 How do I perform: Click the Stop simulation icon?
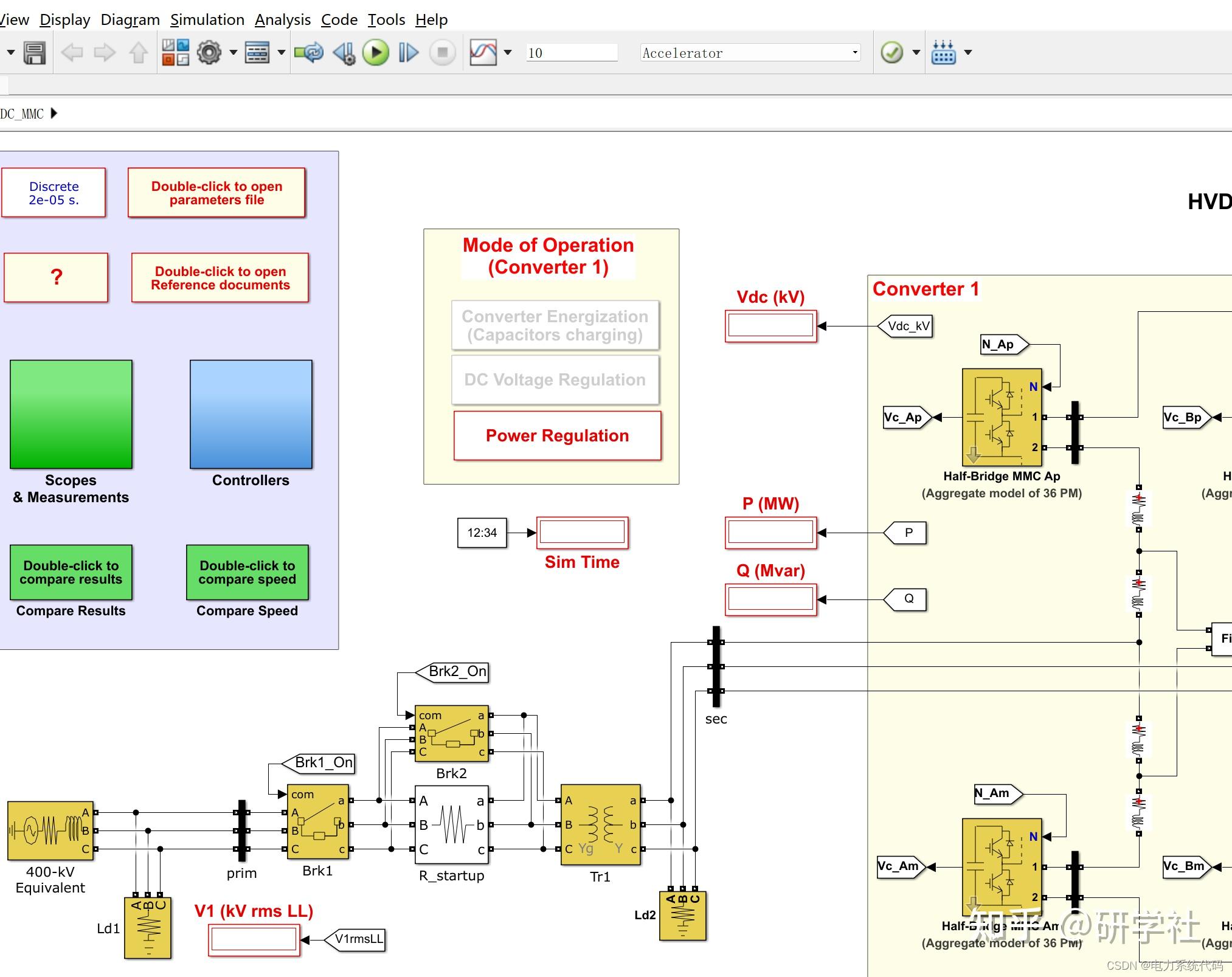tap(443, 53)
